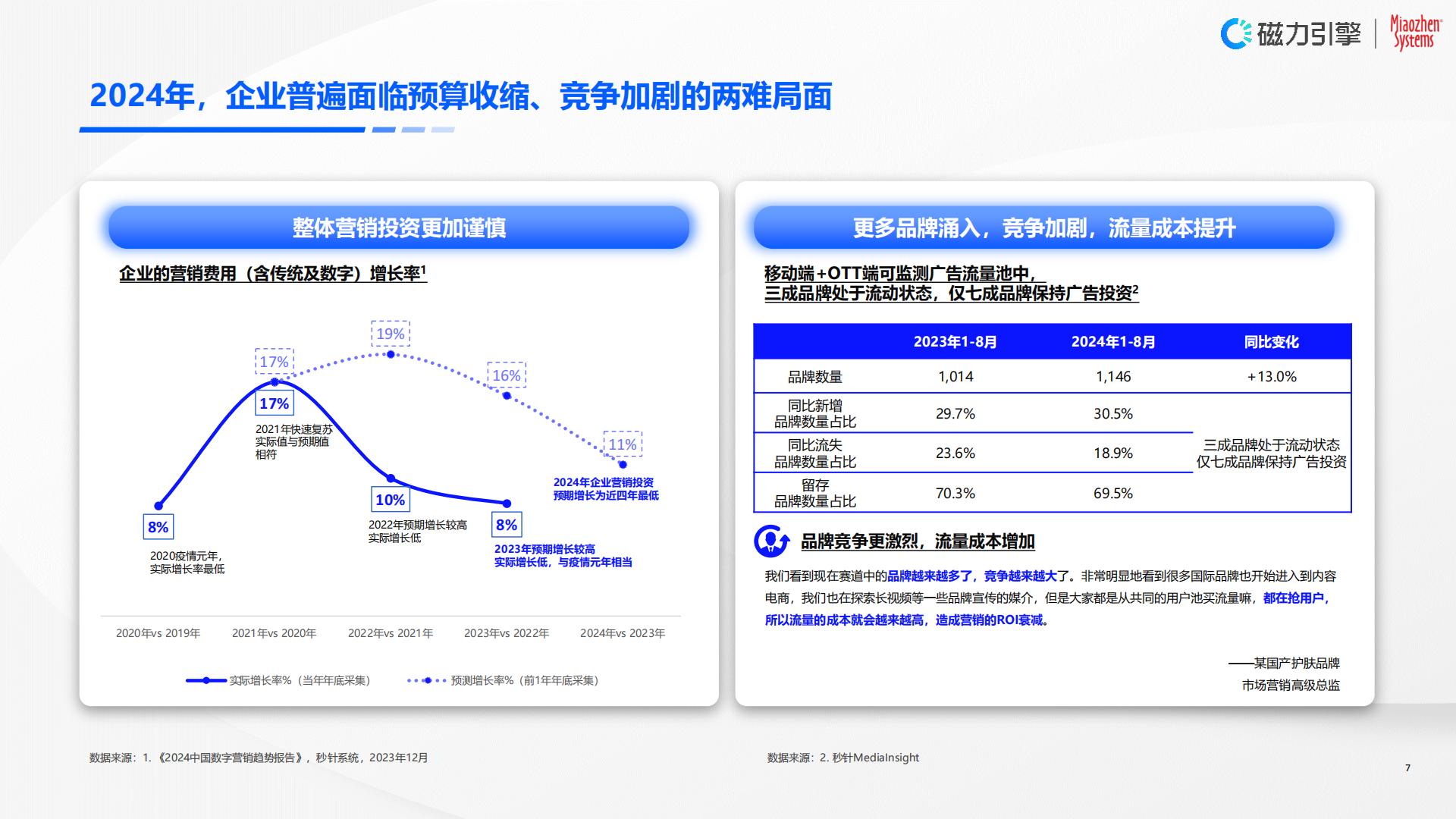The height and width of the screenshot is (819, 1456).
Task: Click the 2023 forecast data point at 16%
Action: click(507, 395)
